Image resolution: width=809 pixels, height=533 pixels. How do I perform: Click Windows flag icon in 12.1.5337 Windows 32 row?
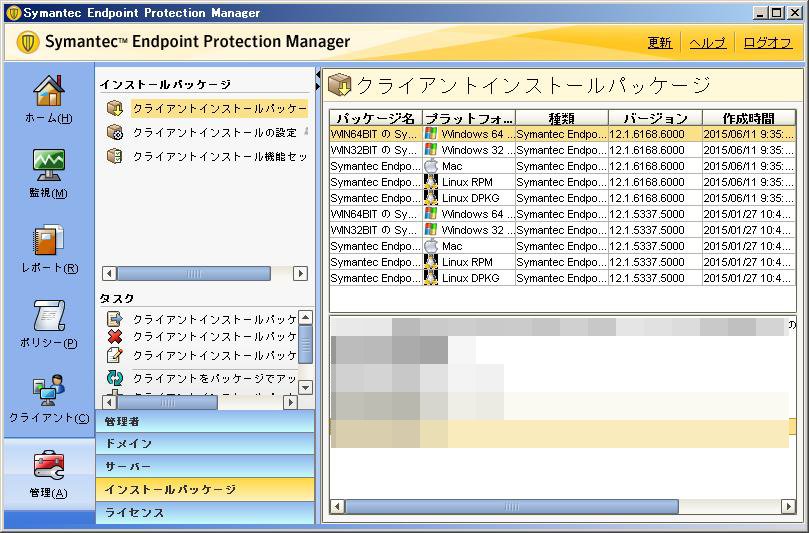[x=430, y=230]
